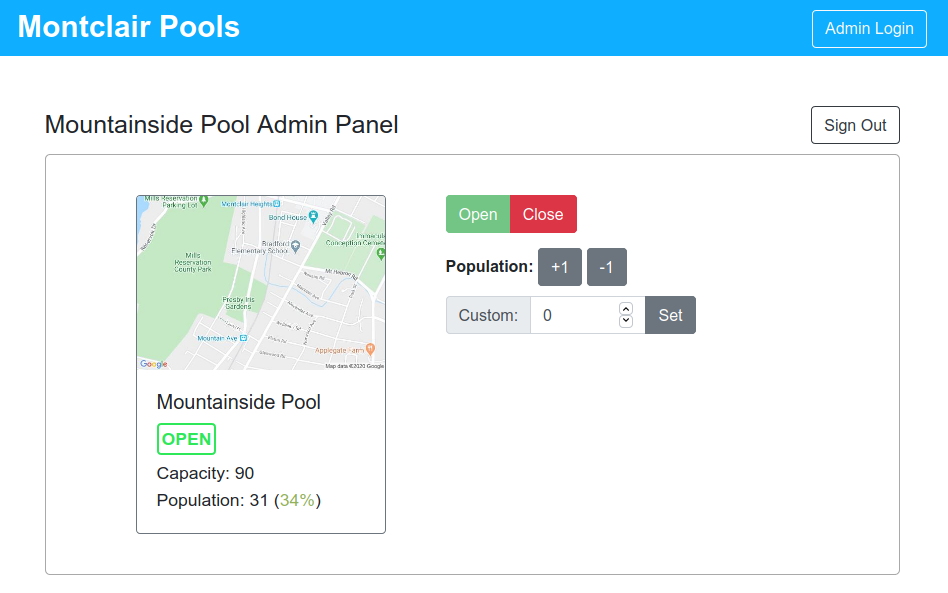Click the Mills Reservation Parking Lot pin

(x=204, y=200)
